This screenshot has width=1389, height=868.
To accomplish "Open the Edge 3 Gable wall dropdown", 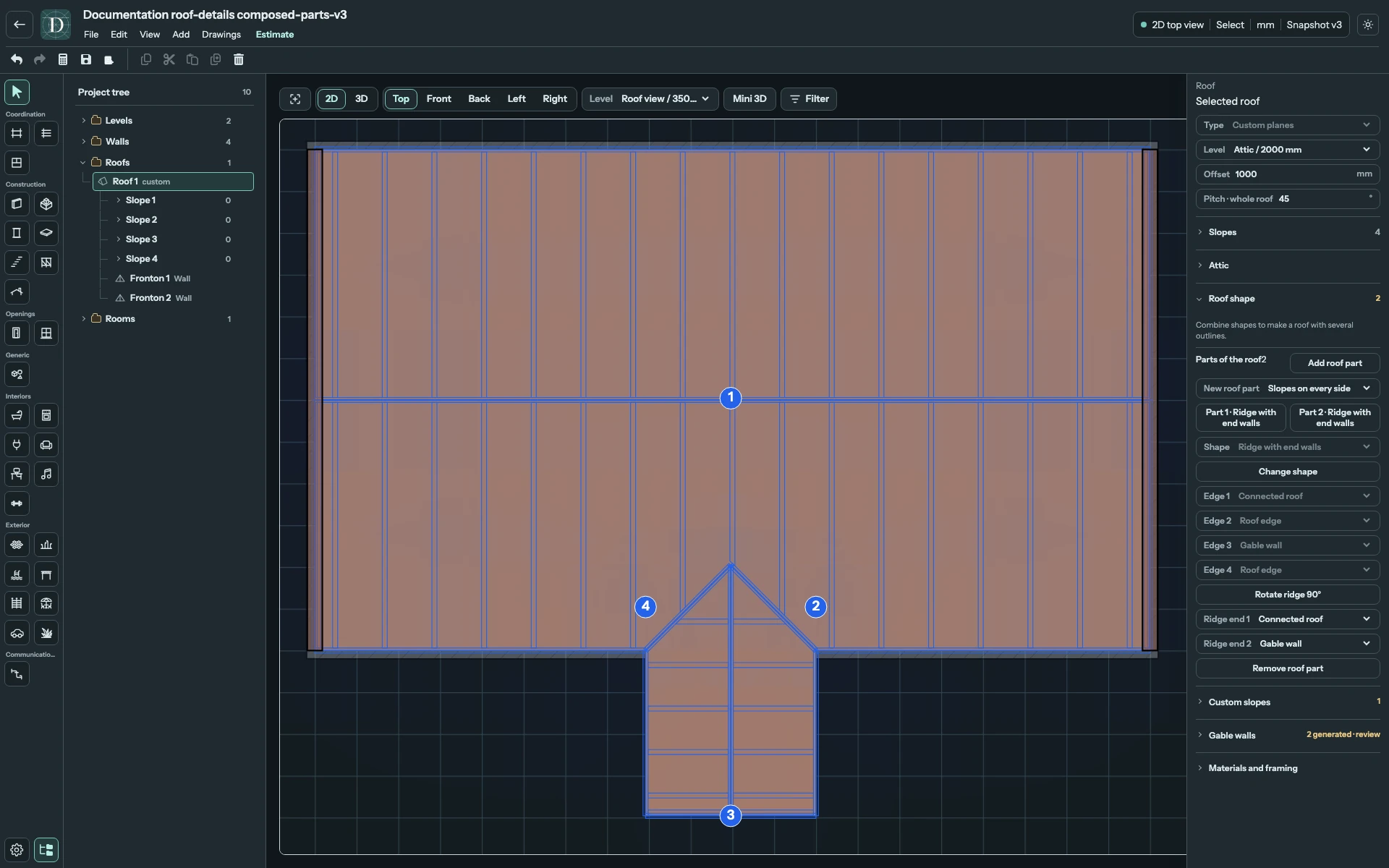I will [x=1288, y=545].
